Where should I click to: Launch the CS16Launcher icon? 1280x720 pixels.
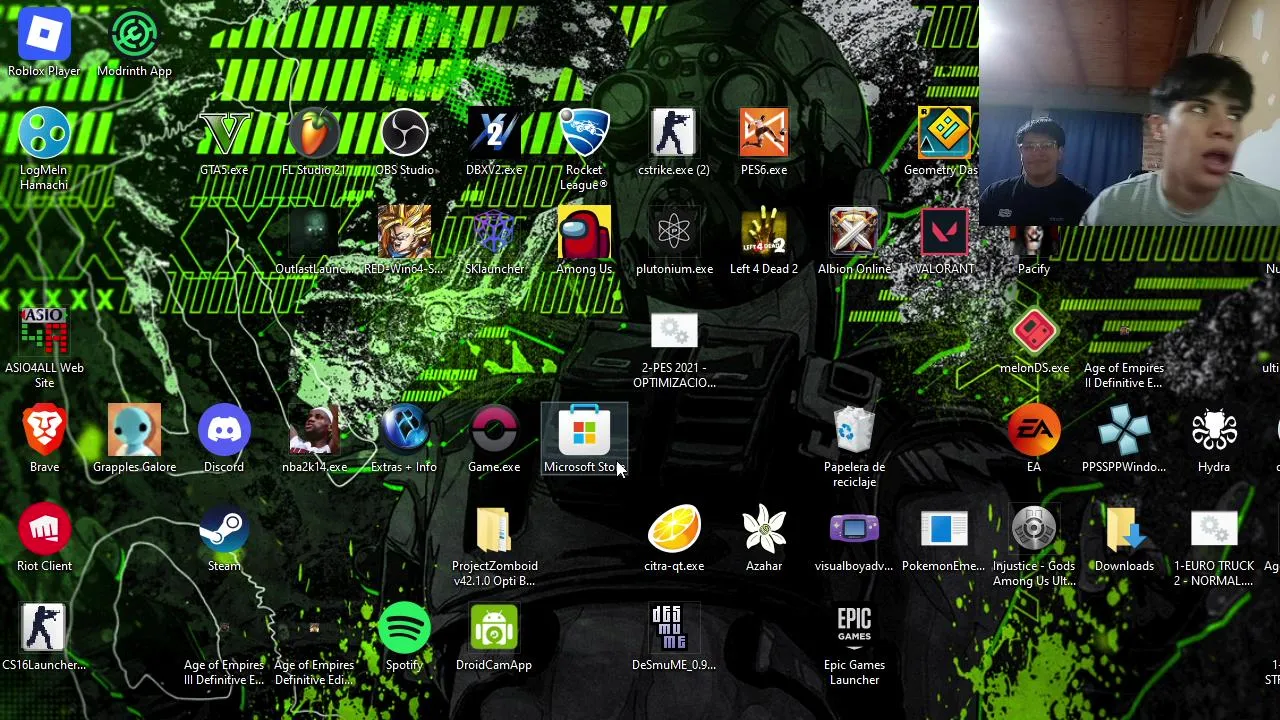[44, 628]
